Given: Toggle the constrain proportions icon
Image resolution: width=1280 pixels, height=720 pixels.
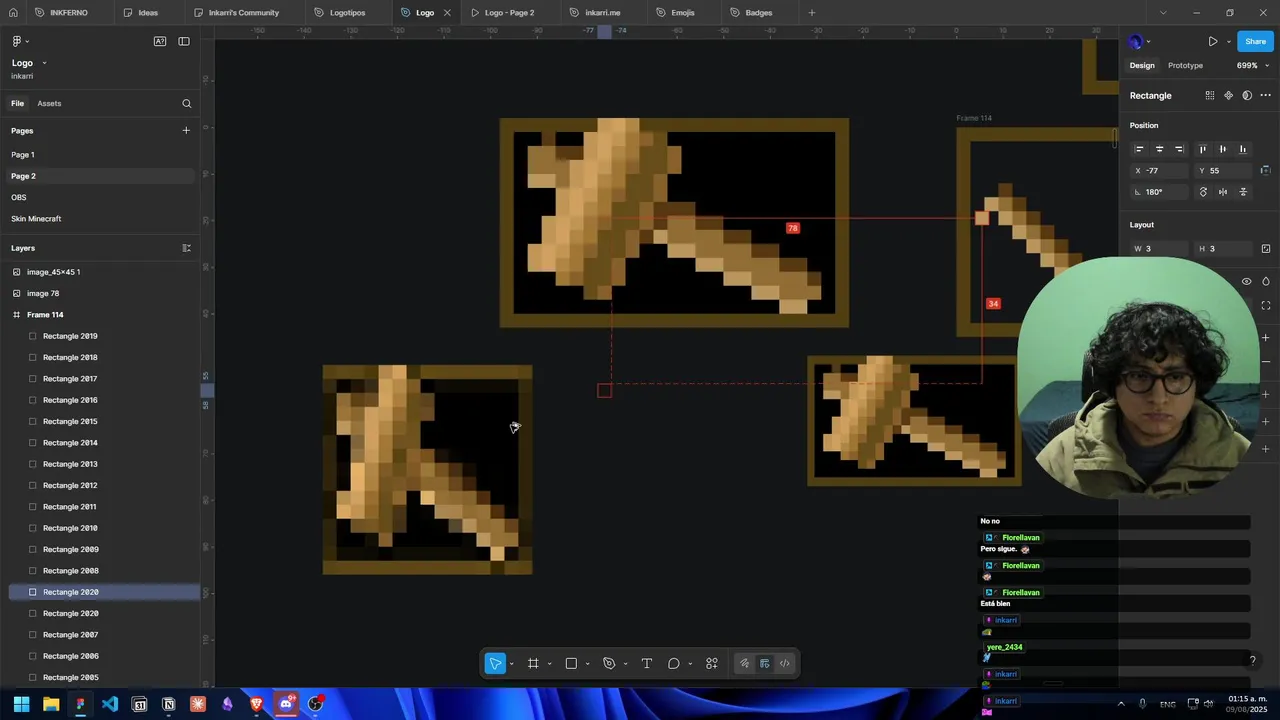Looking at the screenshot, I should [x=1266, y=248].
